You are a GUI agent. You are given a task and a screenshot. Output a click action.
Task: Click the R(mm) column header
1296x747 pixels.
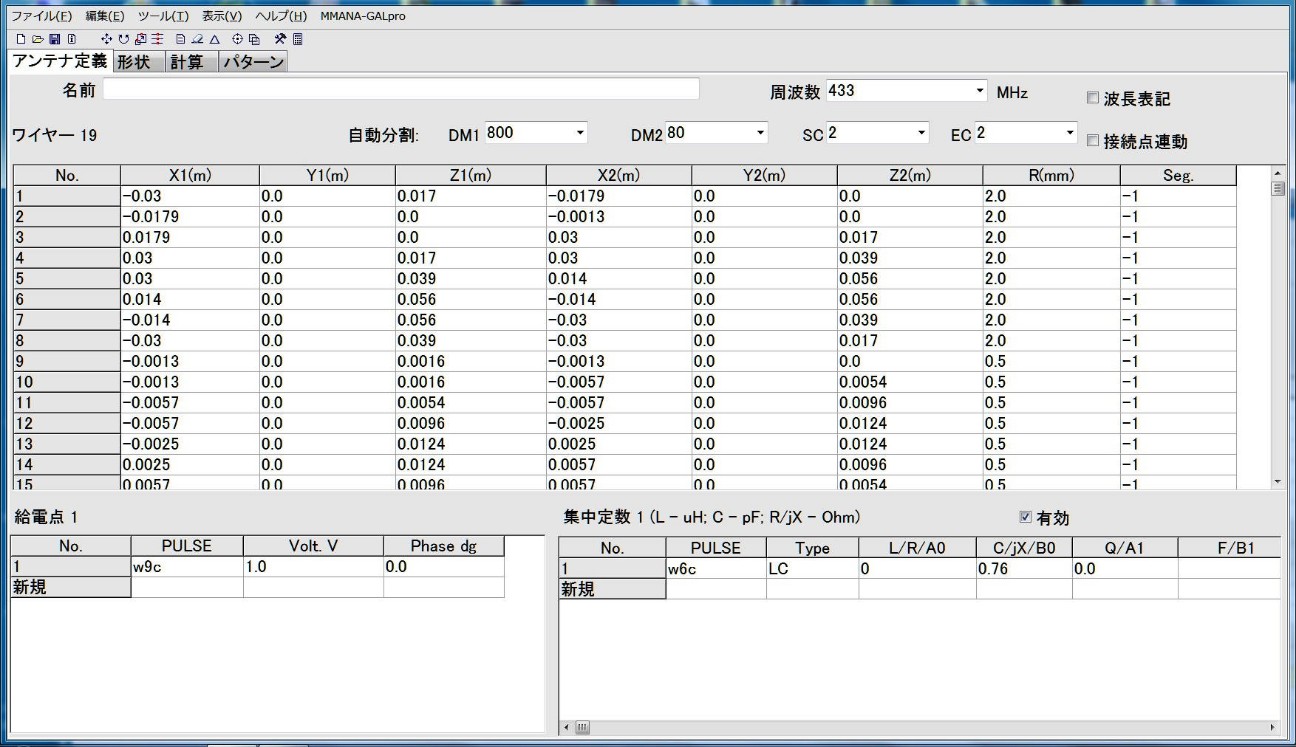click(x=1050, y=176)
